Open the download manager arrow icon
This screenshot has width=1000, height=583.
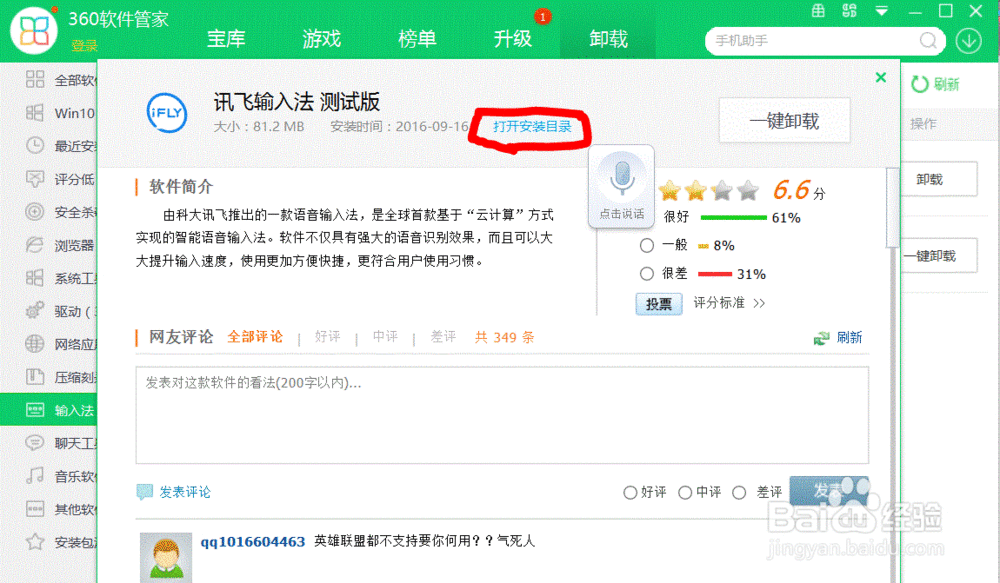tap(968, 41)
